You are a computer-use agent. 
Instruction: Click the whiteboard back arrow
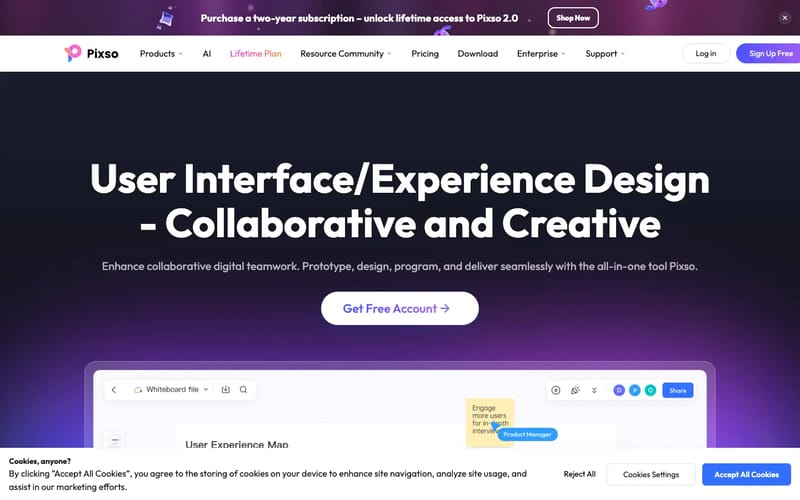pyautogui.click(x=114, y=390)
